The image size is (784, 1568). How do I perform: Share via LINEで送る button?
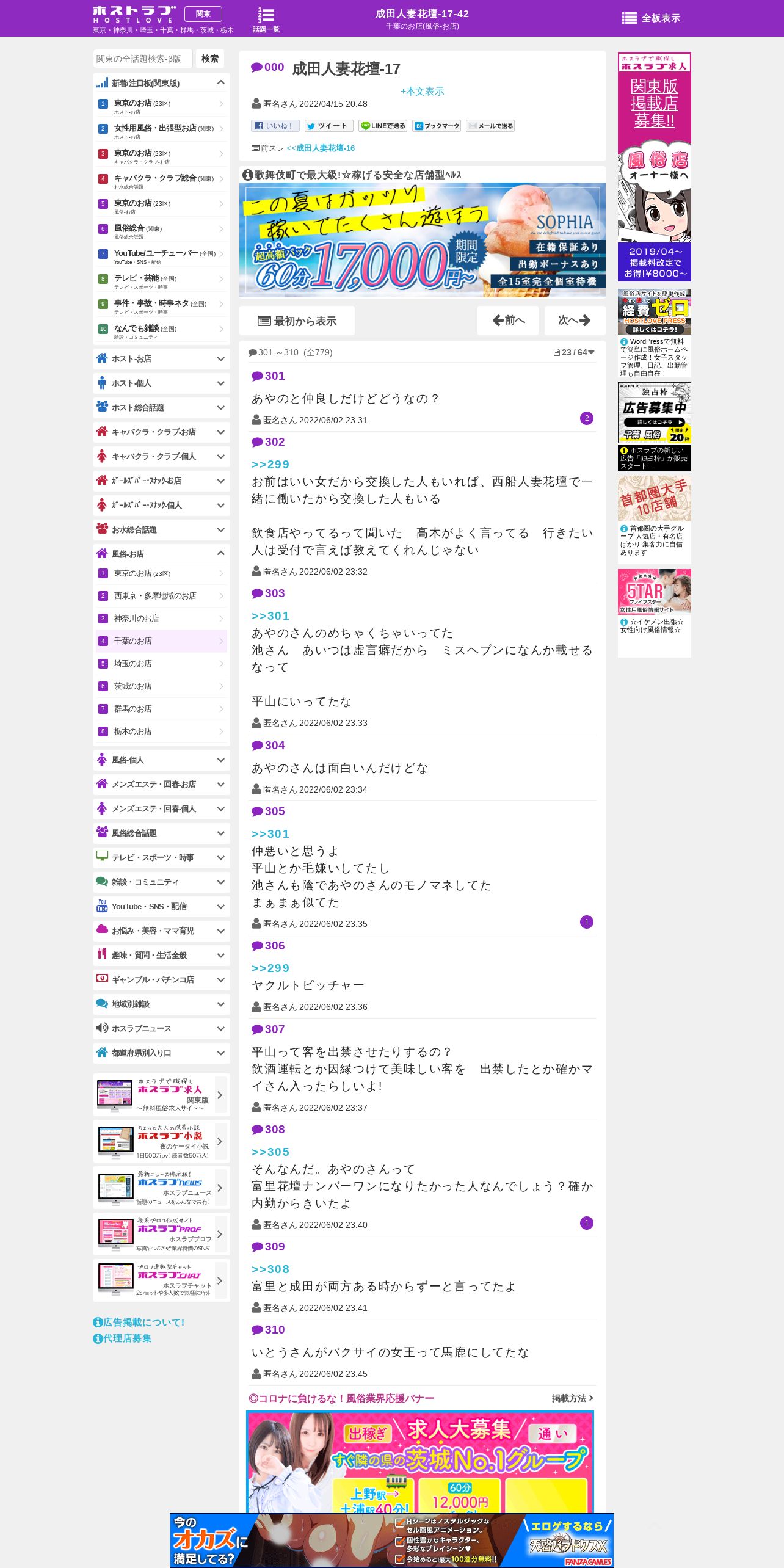[382, 126]
